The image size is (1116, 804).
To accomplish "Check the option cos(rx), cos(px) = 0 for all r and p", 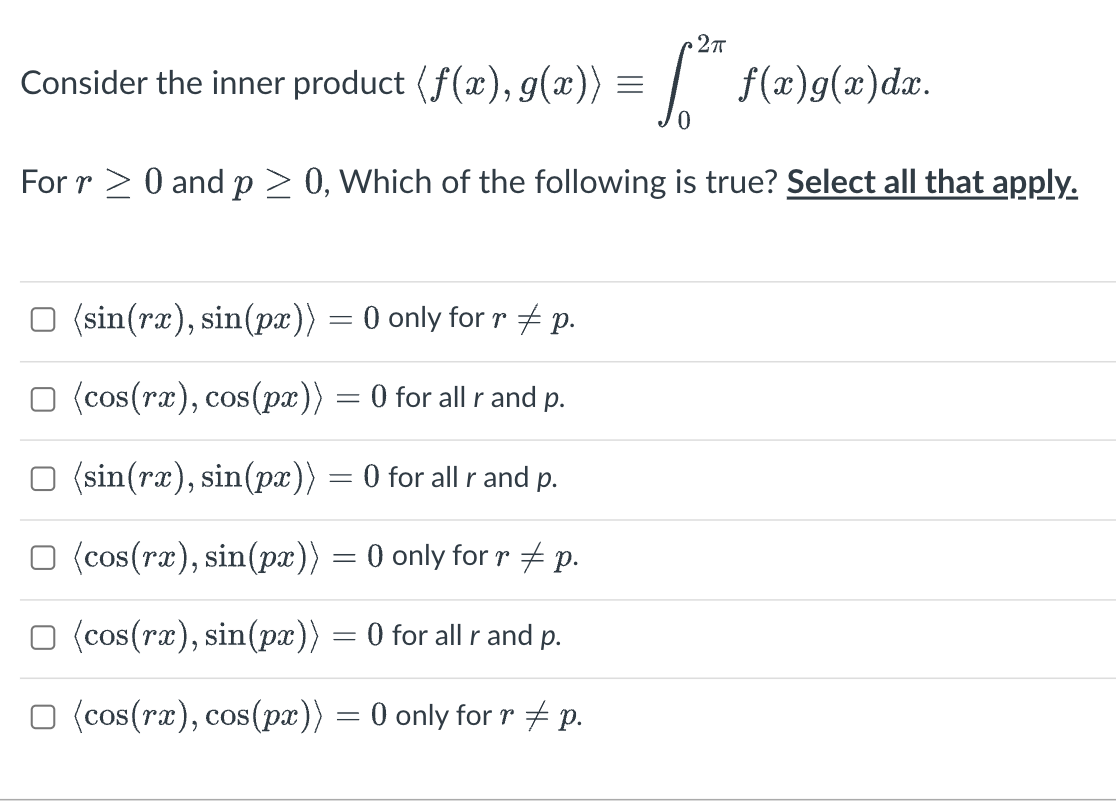I will click(44, 398).
